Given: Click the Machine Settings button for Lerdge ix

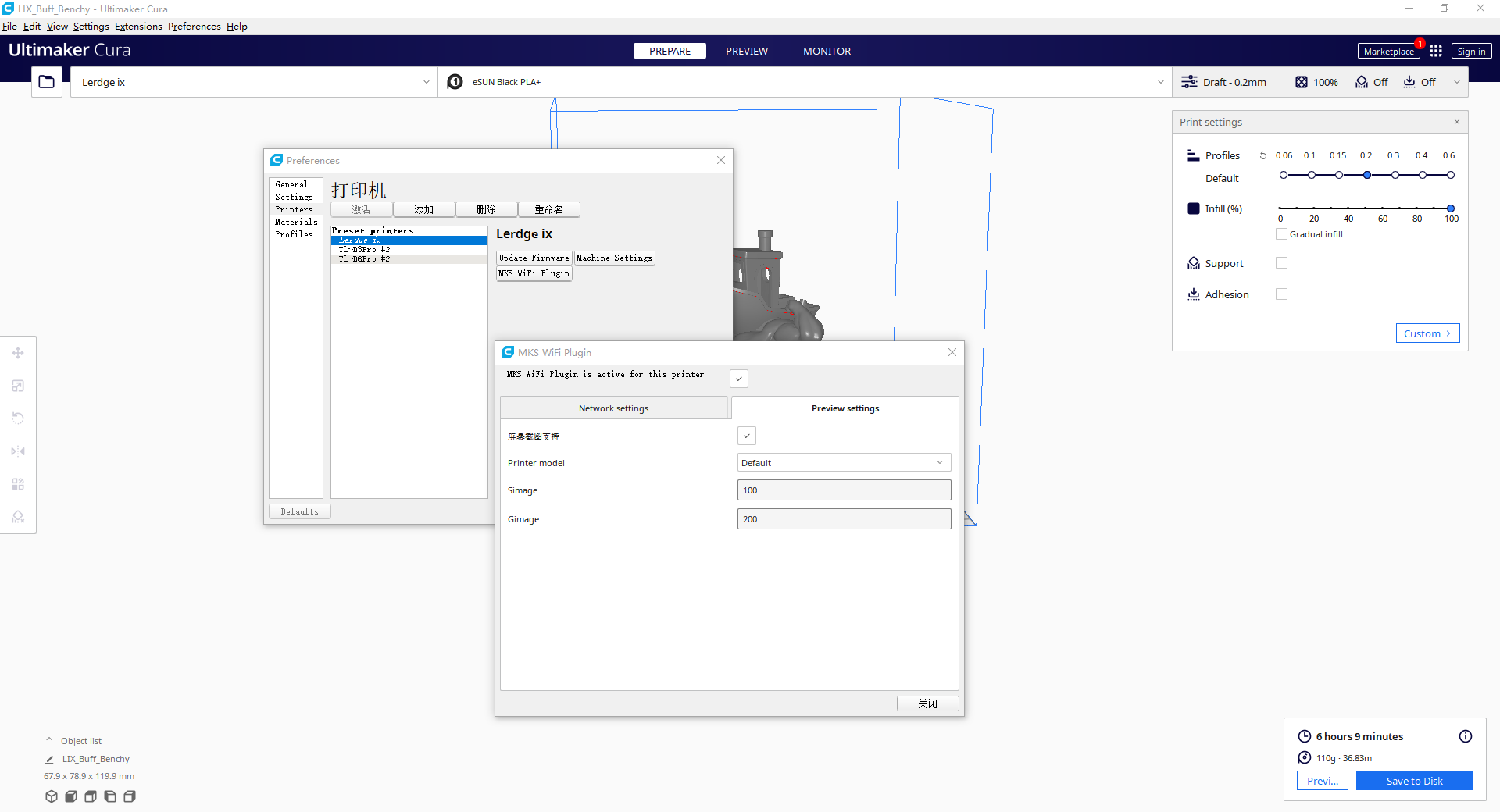Looking at the screenshot, I should (614, 258).
